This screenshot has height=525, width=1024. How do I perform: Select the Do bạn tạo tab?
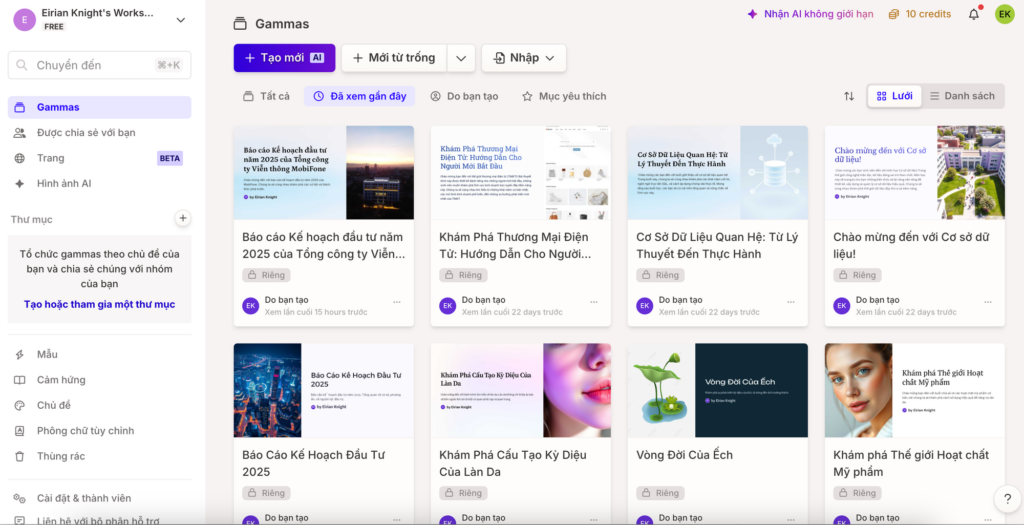(464, 96)
